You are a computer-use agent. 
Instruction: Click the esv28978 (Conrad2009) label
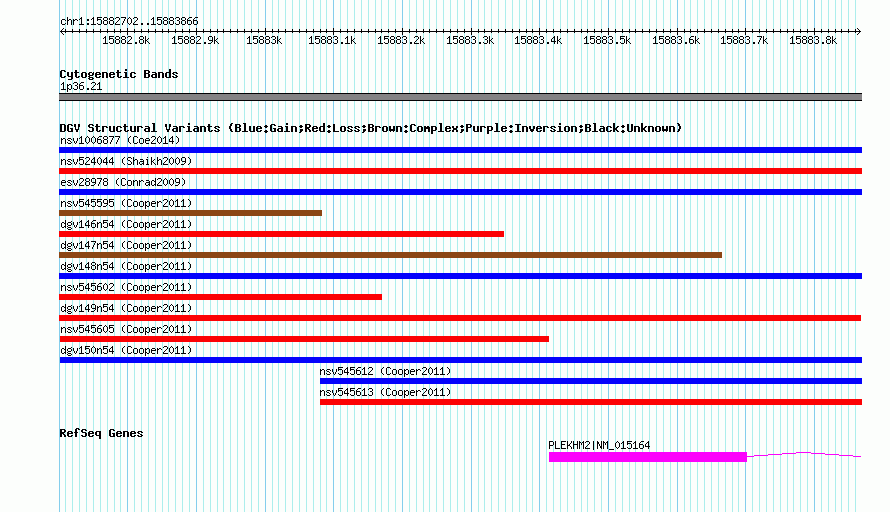coord(123,182)
